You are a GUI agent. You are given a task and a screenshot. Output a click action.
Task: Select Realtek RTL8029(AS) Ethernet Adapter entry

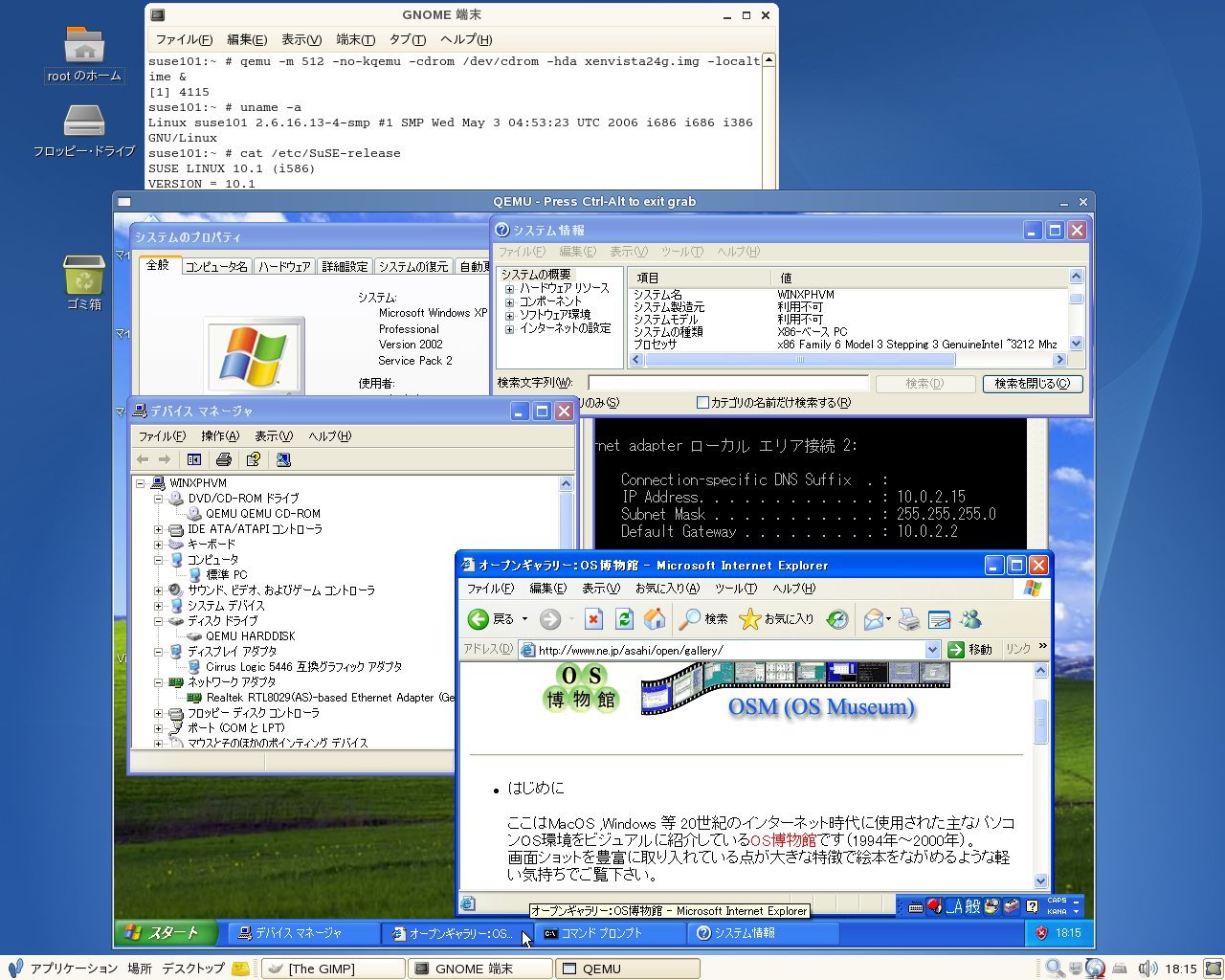point(330,698)
